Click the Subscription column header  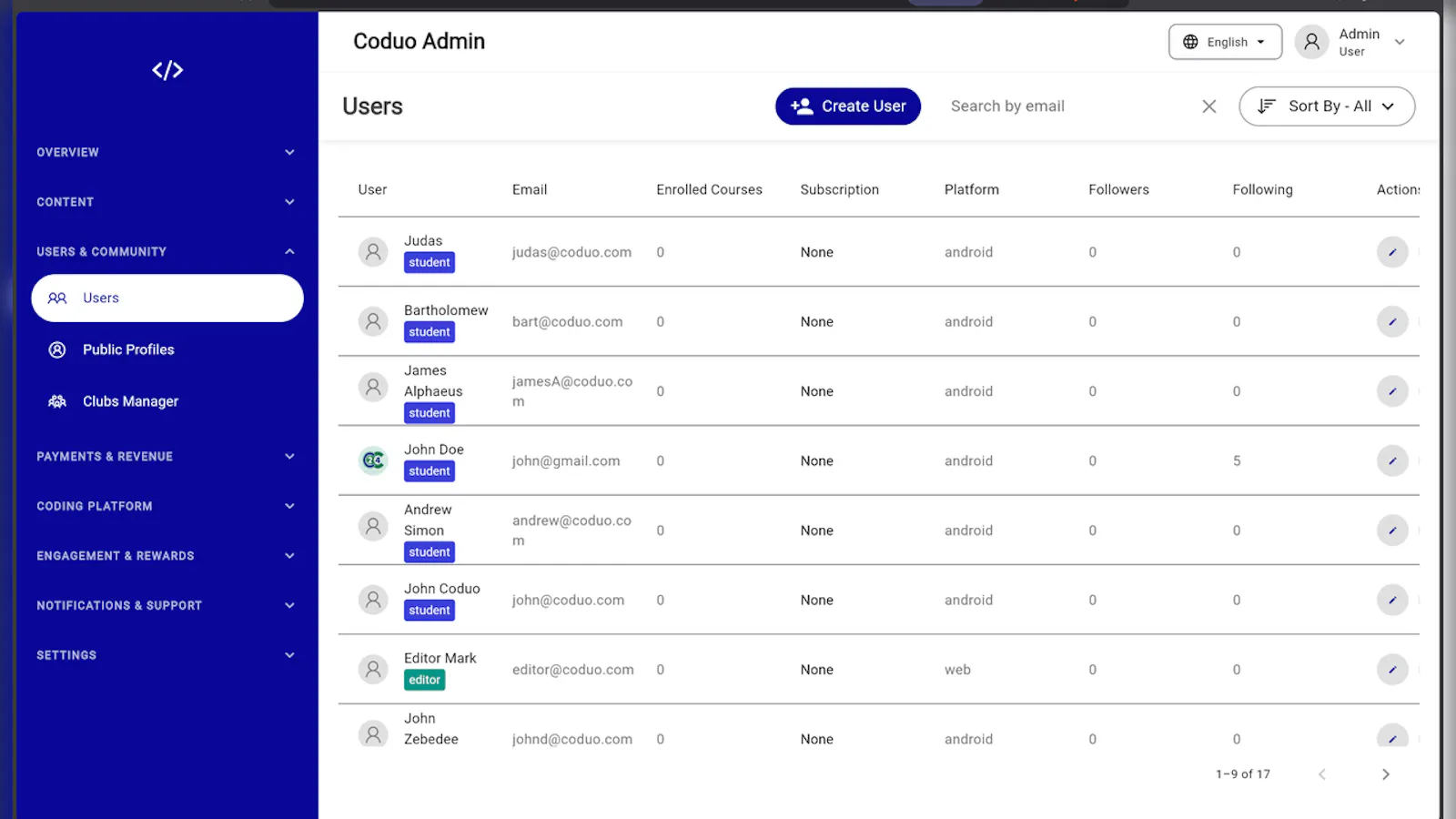pyautogui.click(x=839, y=189)
